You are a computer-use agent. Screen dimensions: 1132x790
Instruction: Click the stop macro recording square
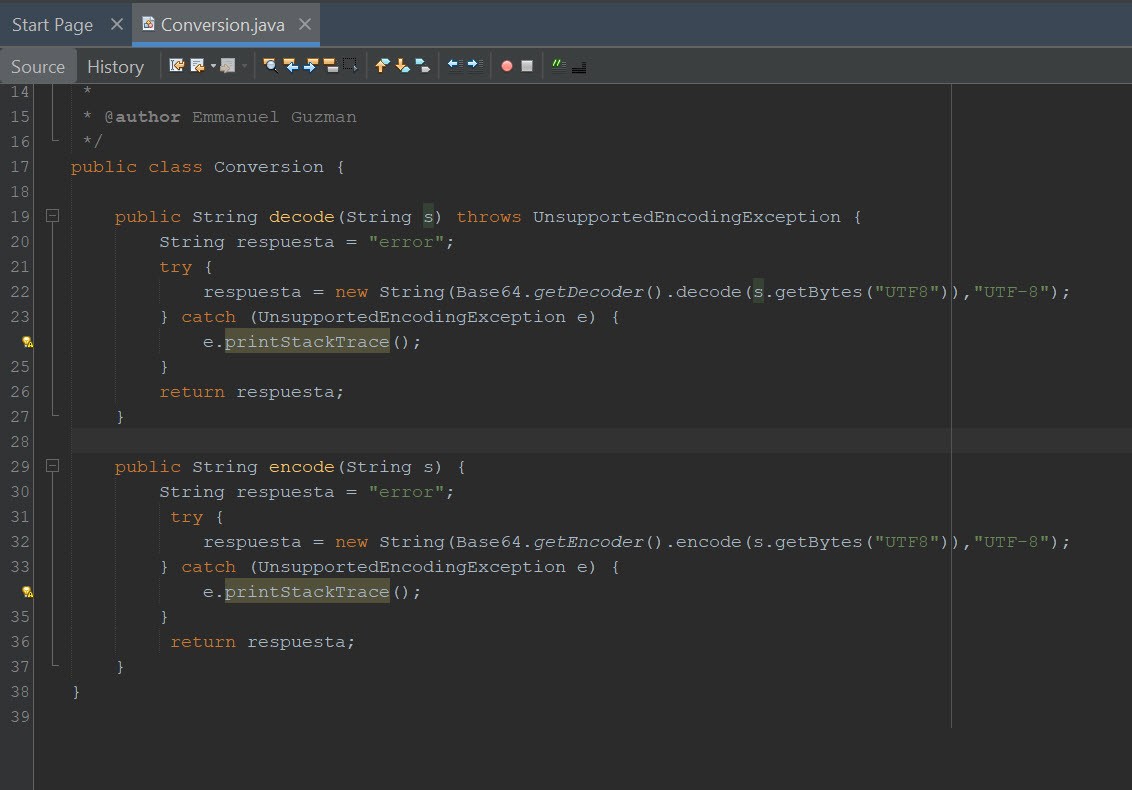click(526, 64)
